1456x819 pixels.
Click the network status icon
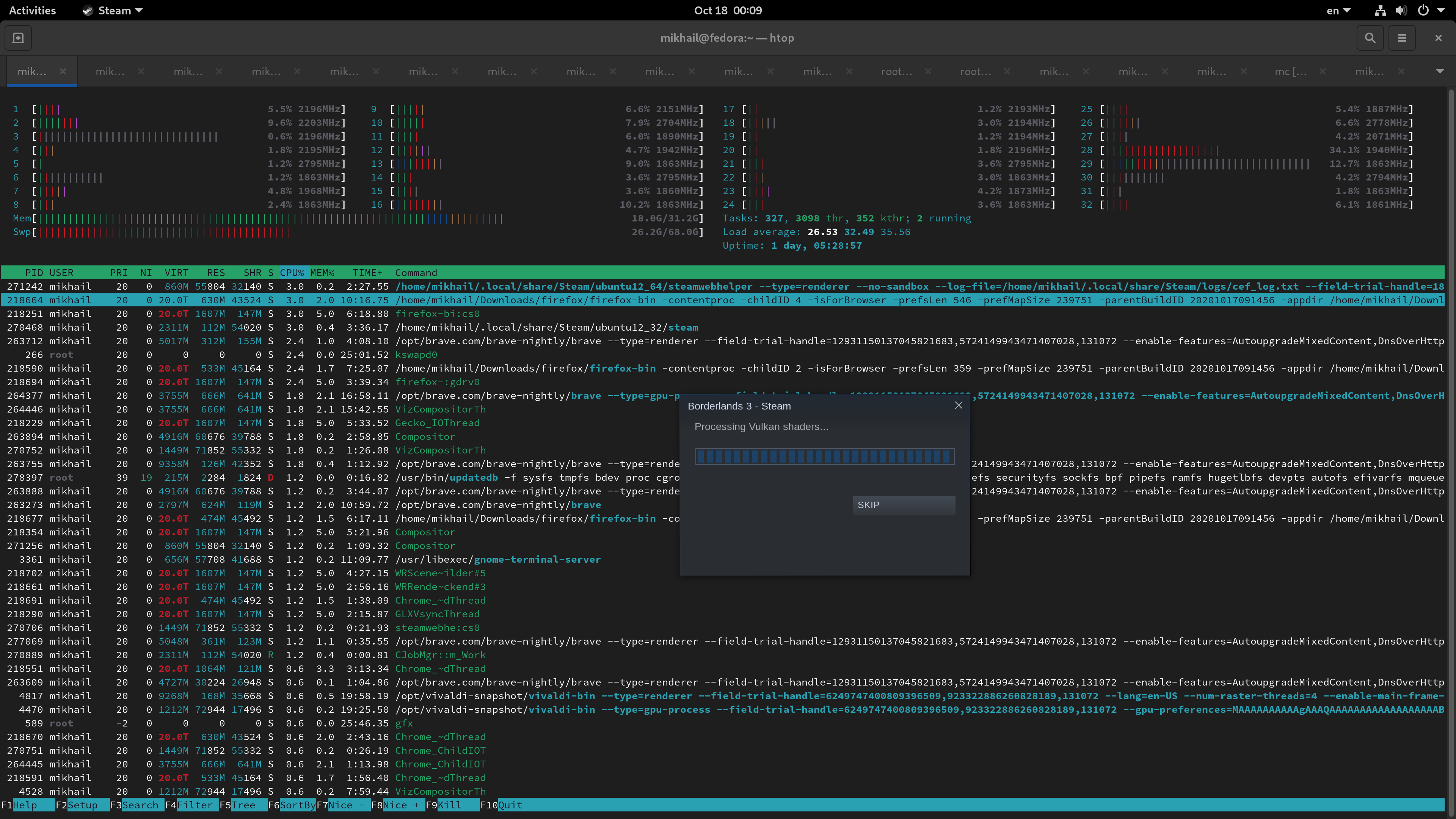[x=1380, y=10]
